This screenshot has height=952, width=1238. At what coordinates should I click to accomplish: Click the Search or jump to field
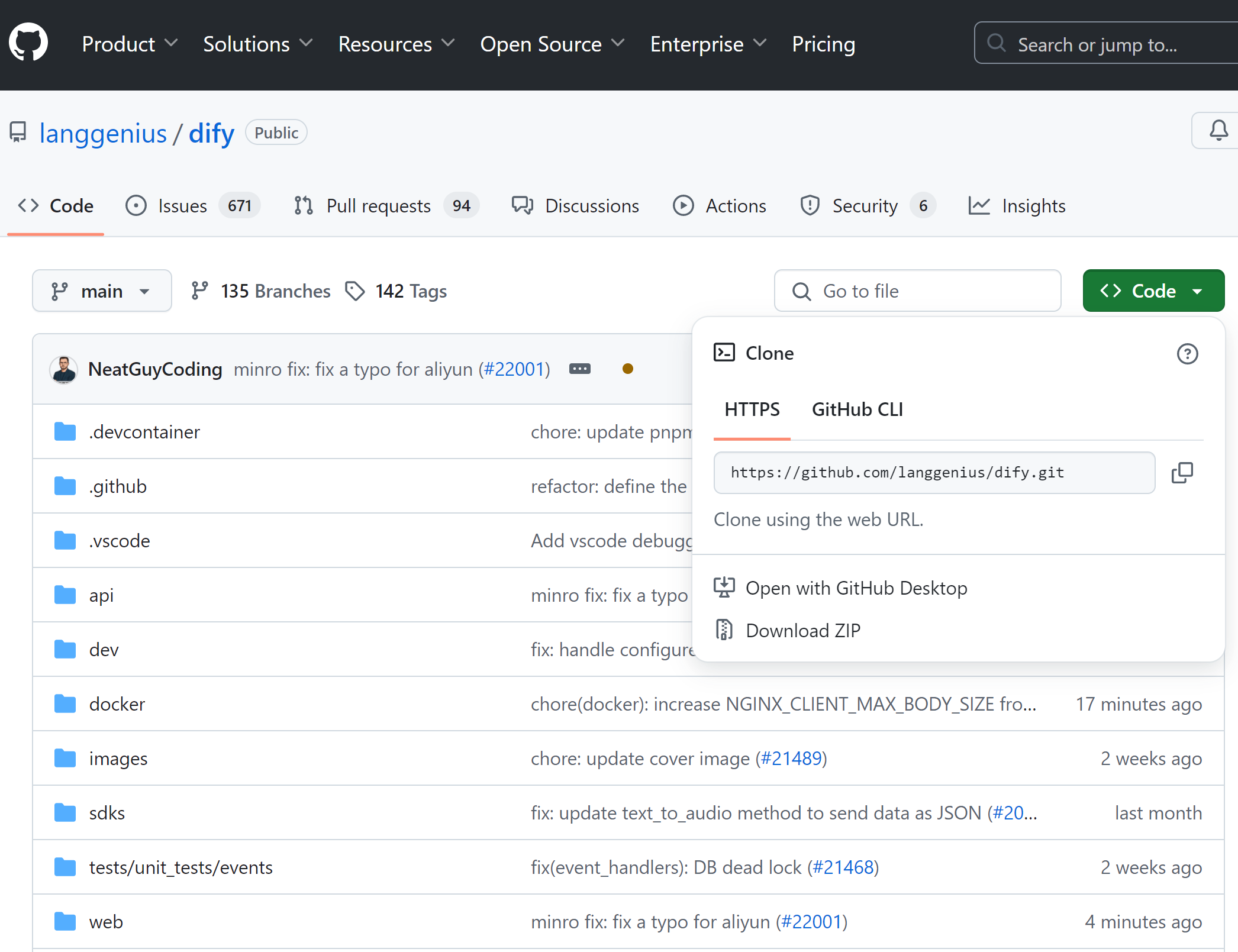1106,43
